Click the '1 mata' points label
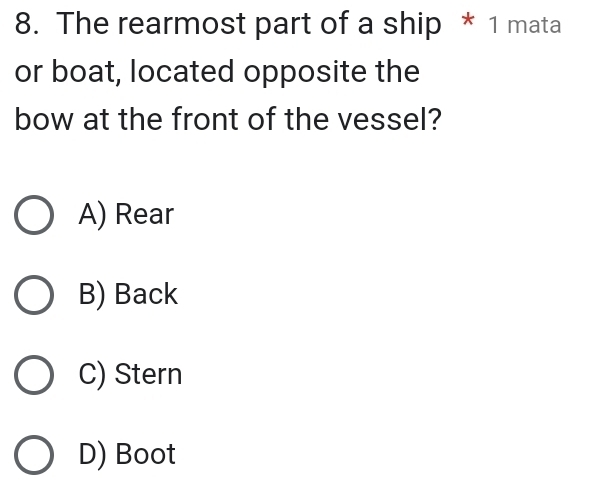 click(x=525, y=25)
